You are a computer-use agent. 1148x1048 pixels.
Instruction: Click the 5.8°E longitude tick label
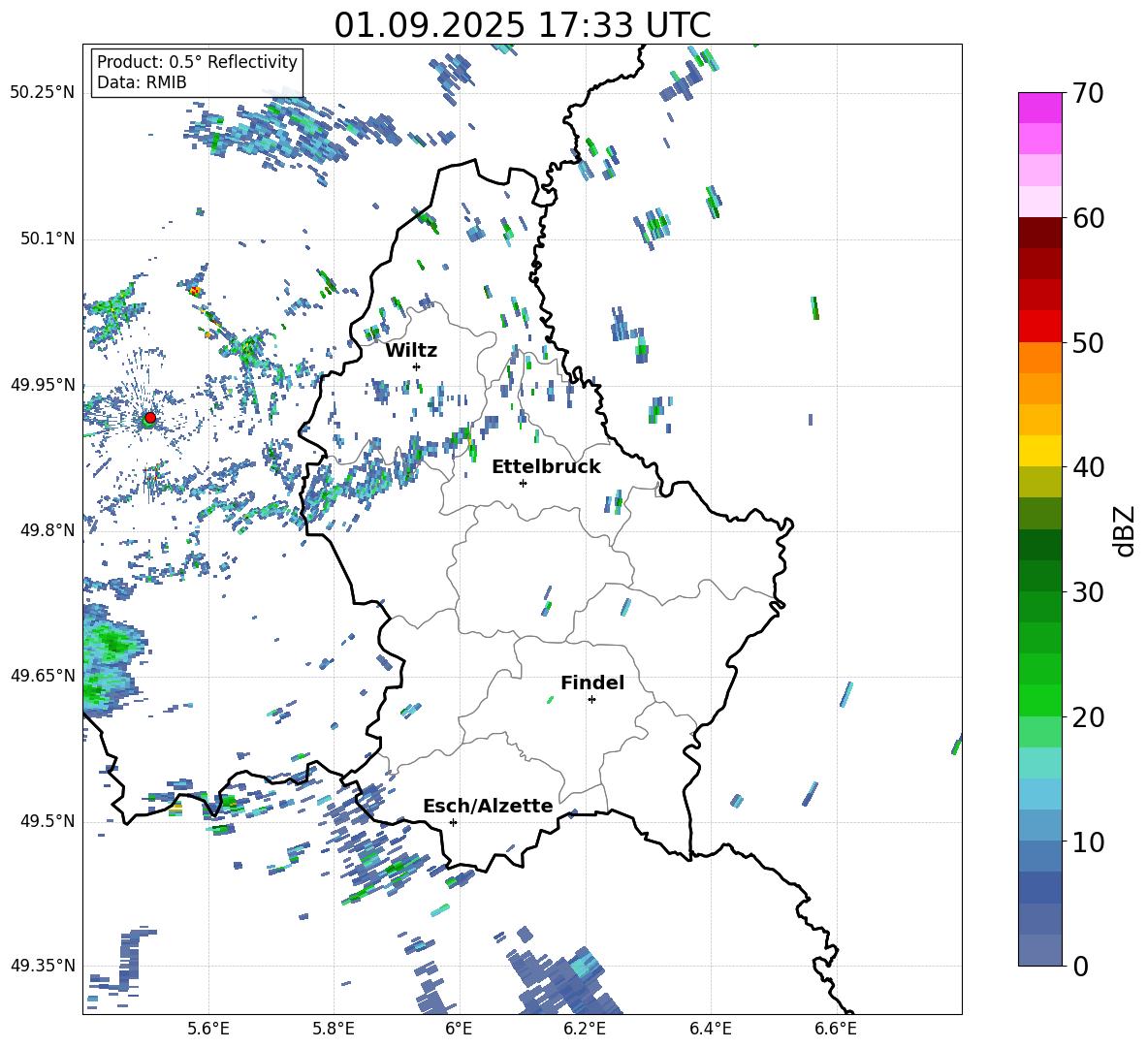pyautogui.click(x=334, y=1029)
